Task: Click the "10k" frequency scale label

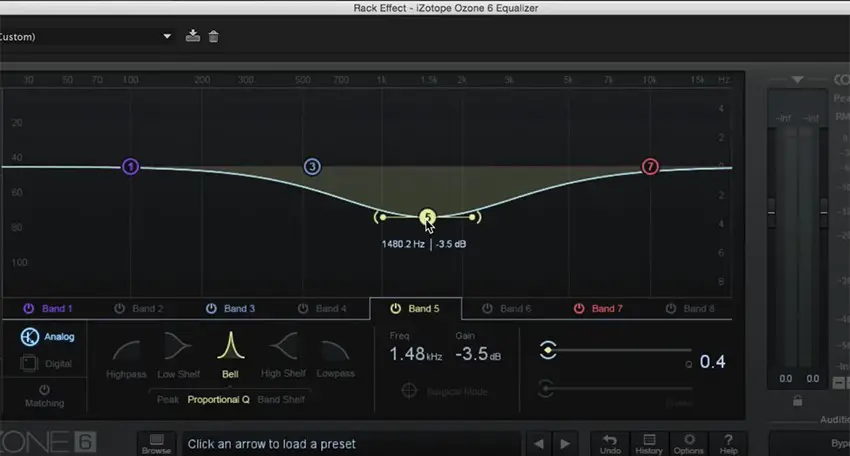Action: [x=649, y=80]
